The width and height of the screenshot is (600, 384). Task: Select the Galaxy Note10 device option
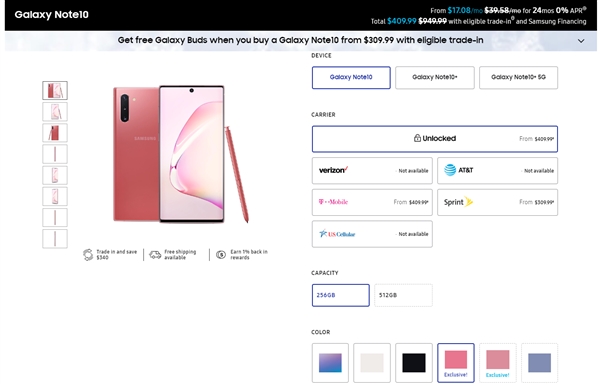click(x=351, y=78)
